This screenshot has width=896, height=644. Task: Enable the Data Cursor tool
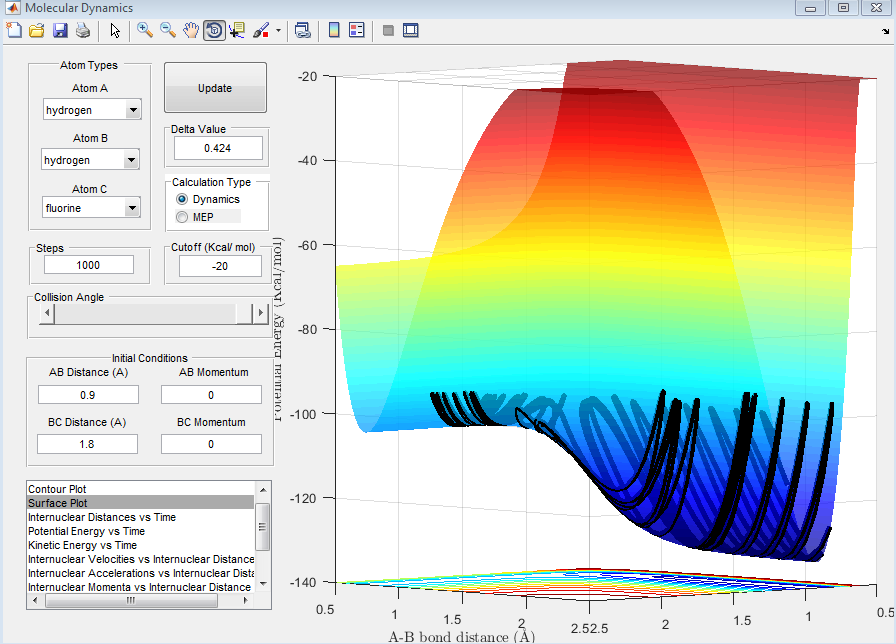(237, 31)
